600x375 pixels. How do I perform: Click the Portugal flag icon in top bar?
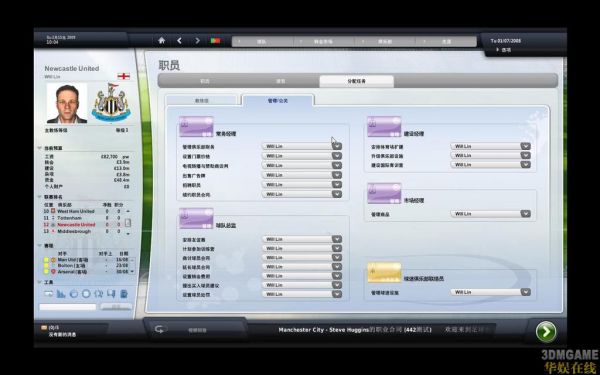[x=215, y=40]
